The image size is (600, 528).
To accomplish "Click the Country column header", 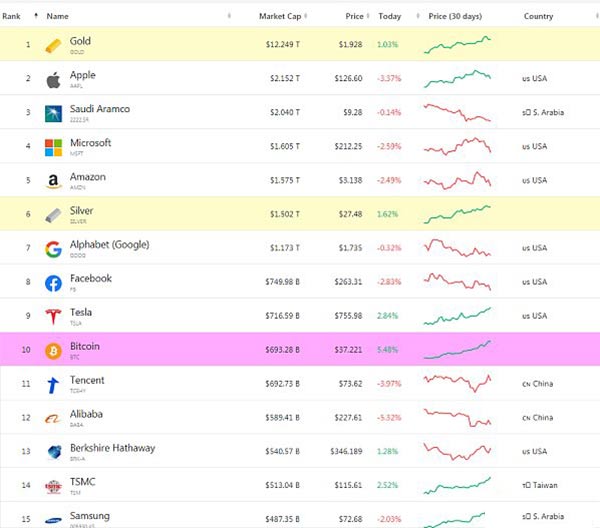I will [x=538, y=16].
